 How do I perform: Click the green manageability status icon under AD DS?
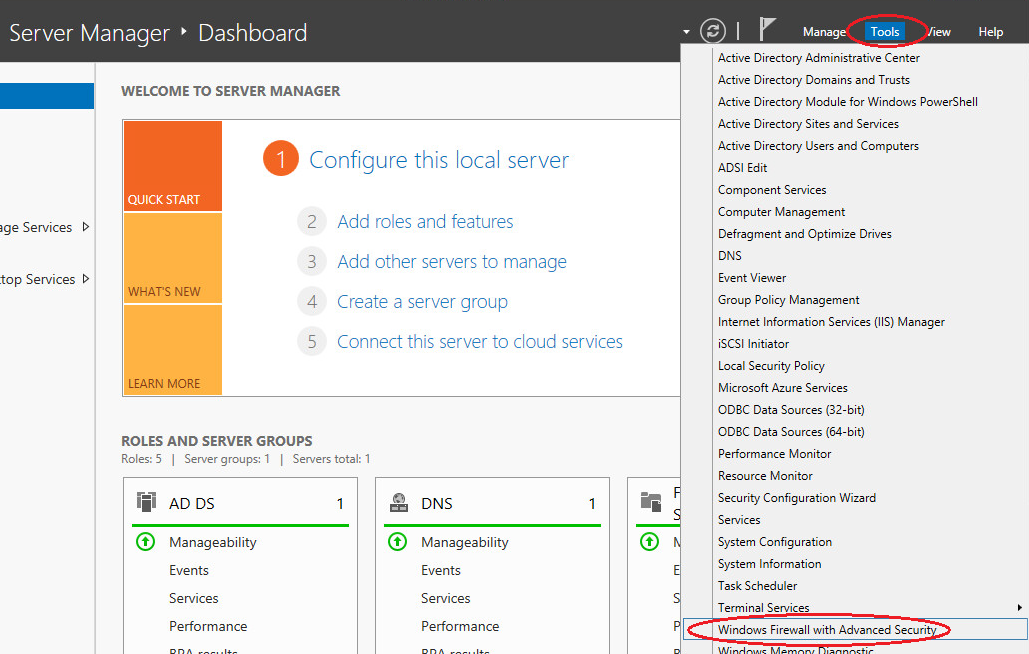coord(145,541)
